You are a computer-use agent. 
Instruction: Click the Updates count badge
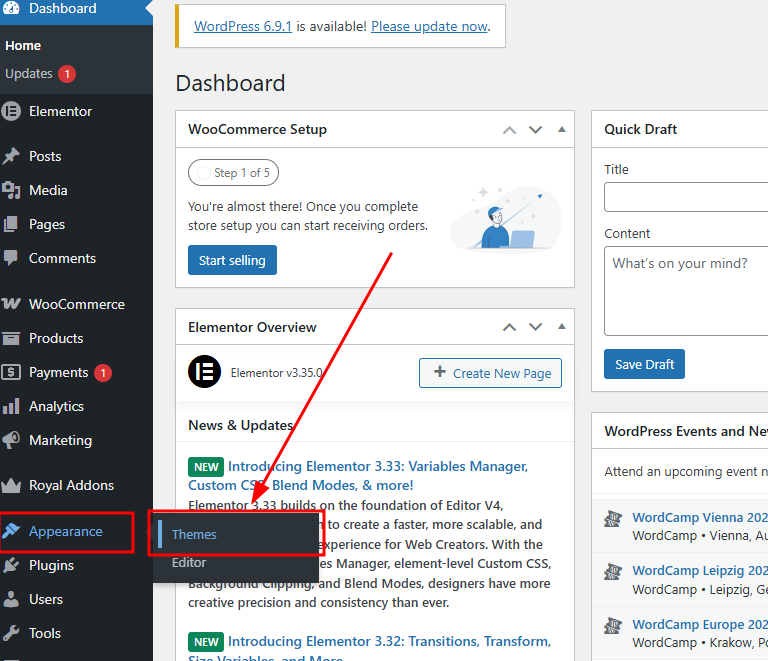click(67, 74)
